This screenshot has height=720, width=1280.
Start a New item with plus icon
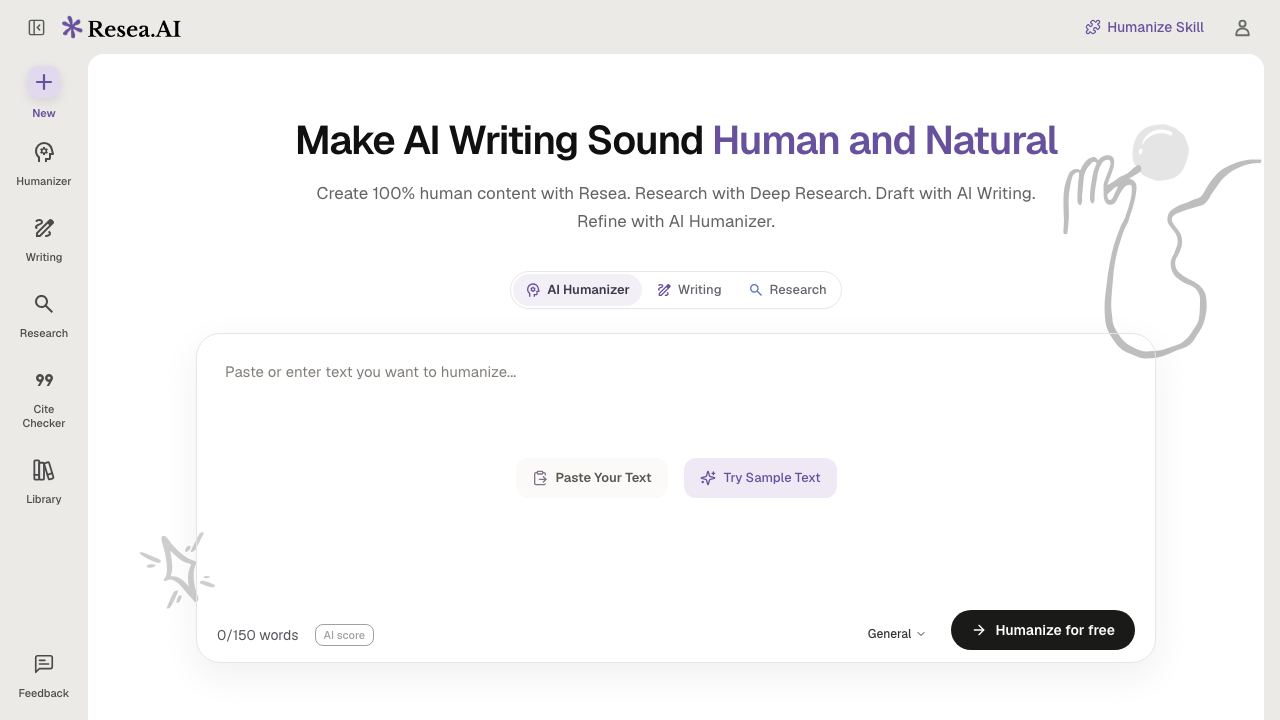44,92
